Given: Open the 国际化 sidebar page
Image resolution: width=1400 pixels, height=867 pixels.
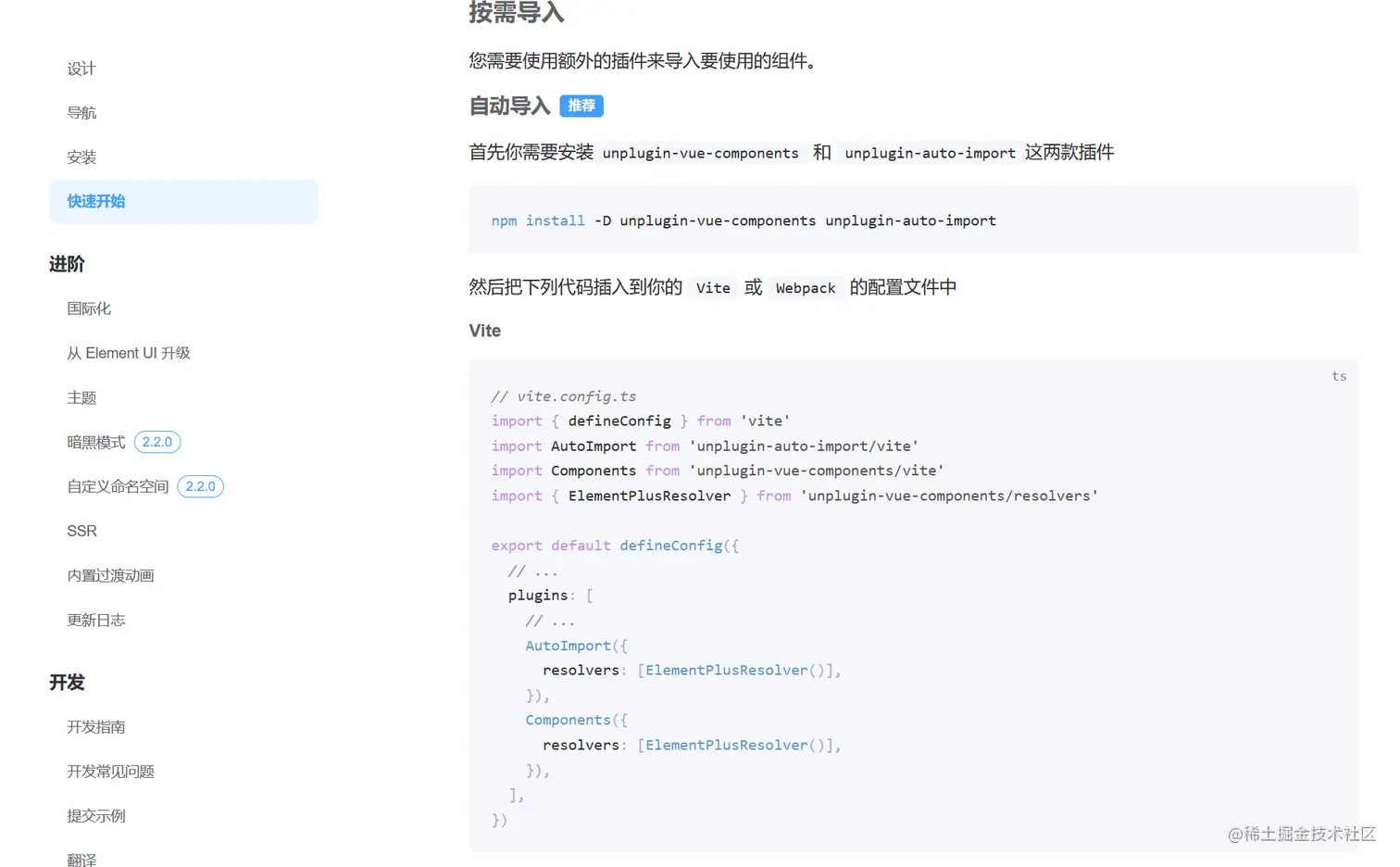Looking at the screenshot, I should tap(89, 308).
